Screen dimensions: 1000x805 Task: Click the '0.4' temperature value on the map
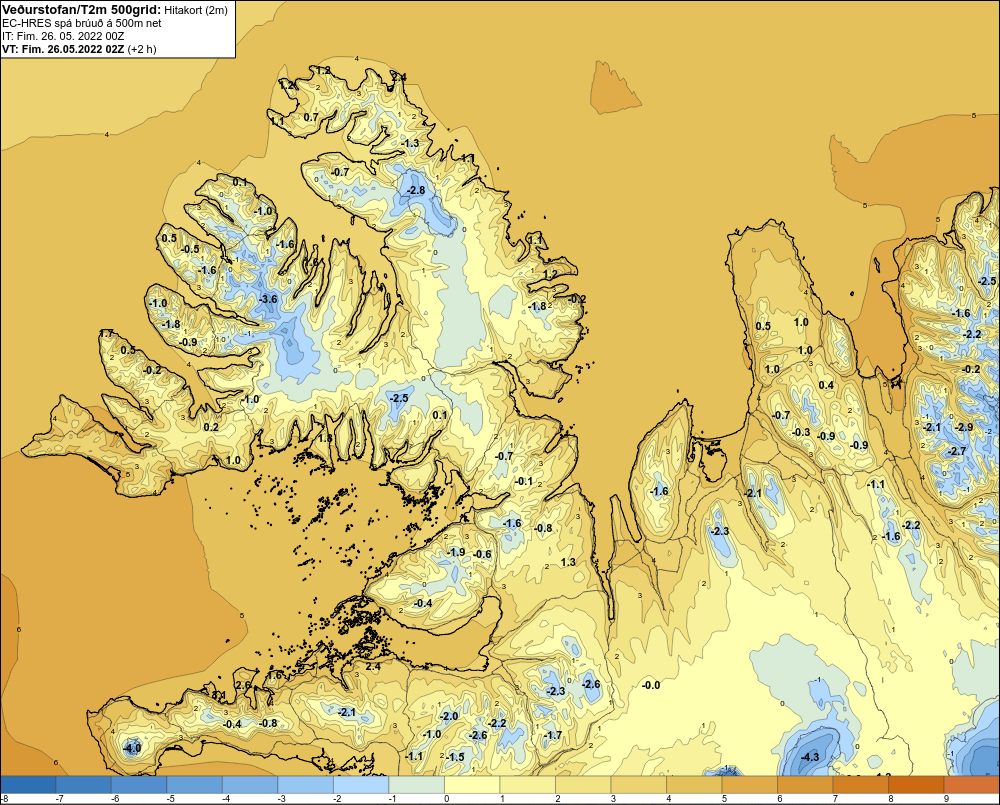click(x=826, y=385)
